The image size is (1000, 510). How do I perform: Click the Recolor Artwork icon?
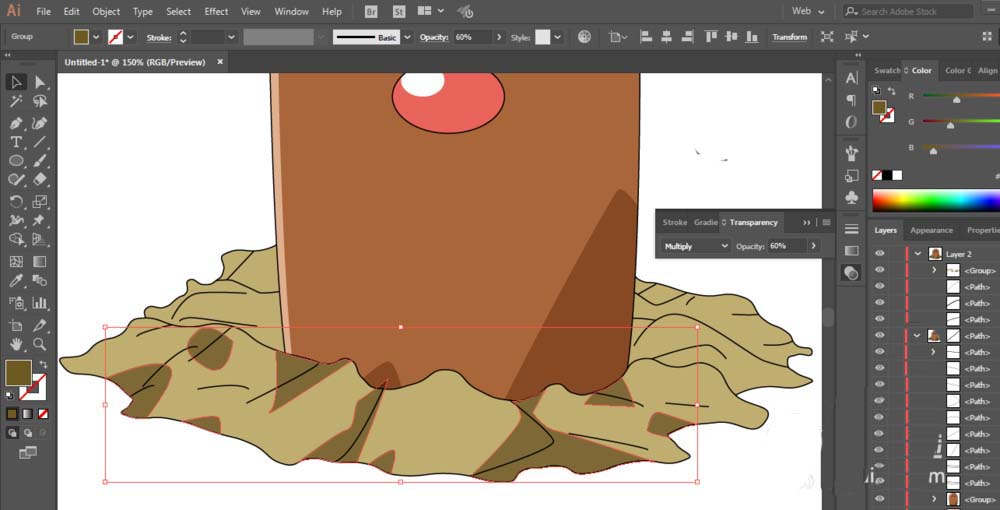[x=584, y=37]
